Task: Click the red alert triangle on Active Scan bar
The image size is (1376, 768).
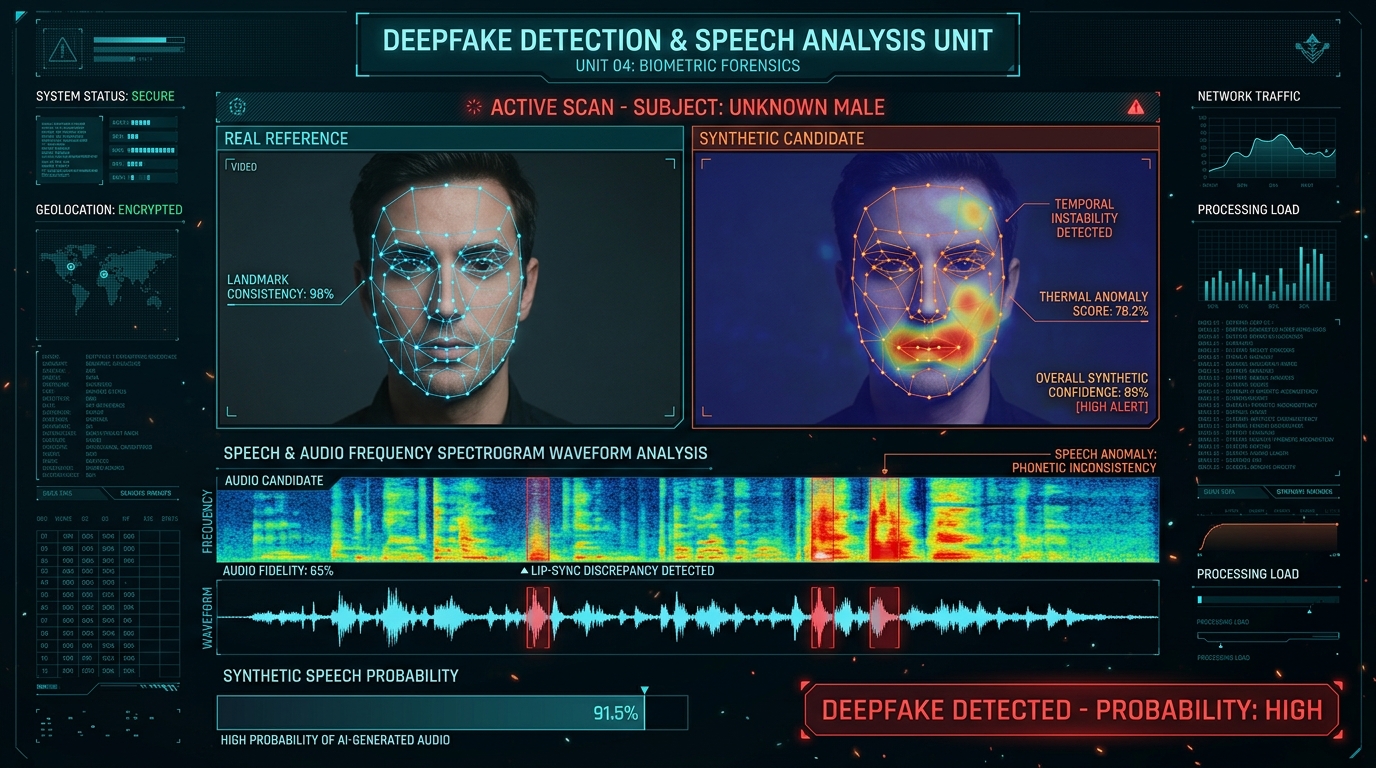Action: click(x=1135, y=107)
